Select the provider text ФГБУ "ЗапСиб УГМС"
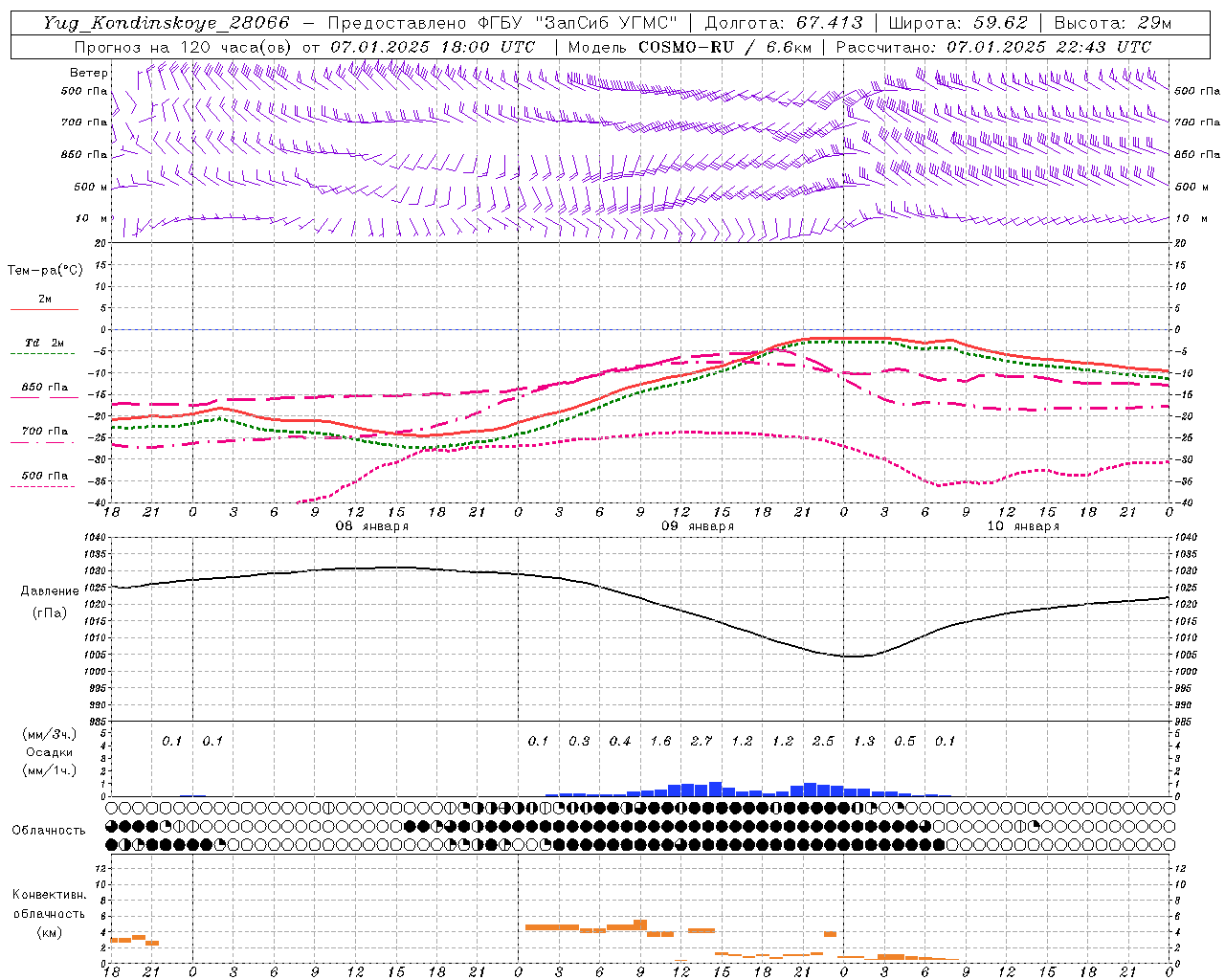 pos(576,23)
